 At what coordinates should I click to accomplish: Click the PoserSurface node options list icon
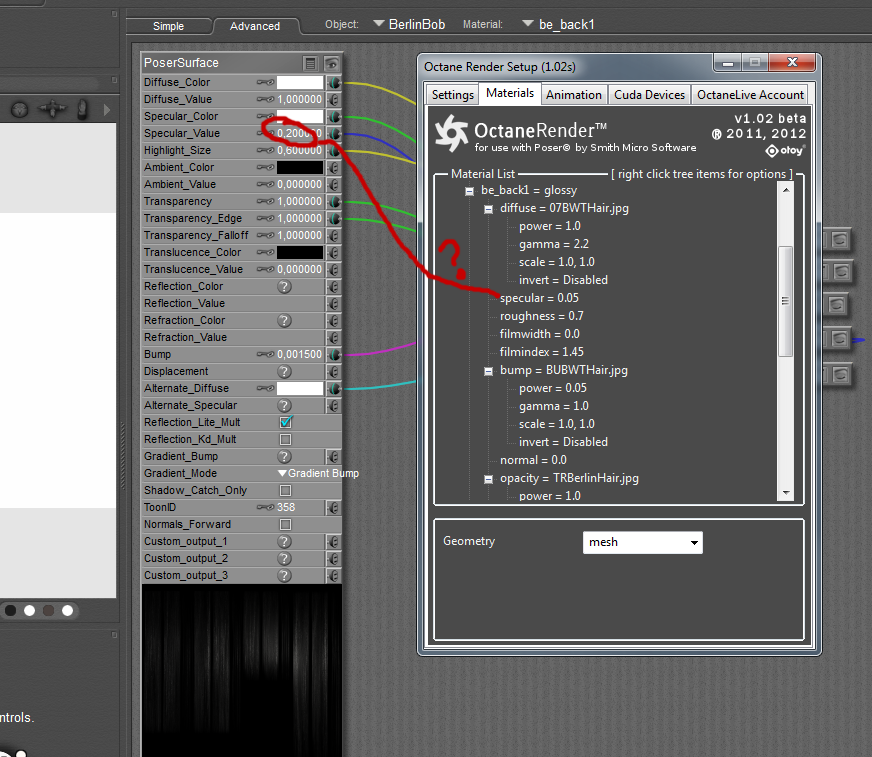click(310, 63)
